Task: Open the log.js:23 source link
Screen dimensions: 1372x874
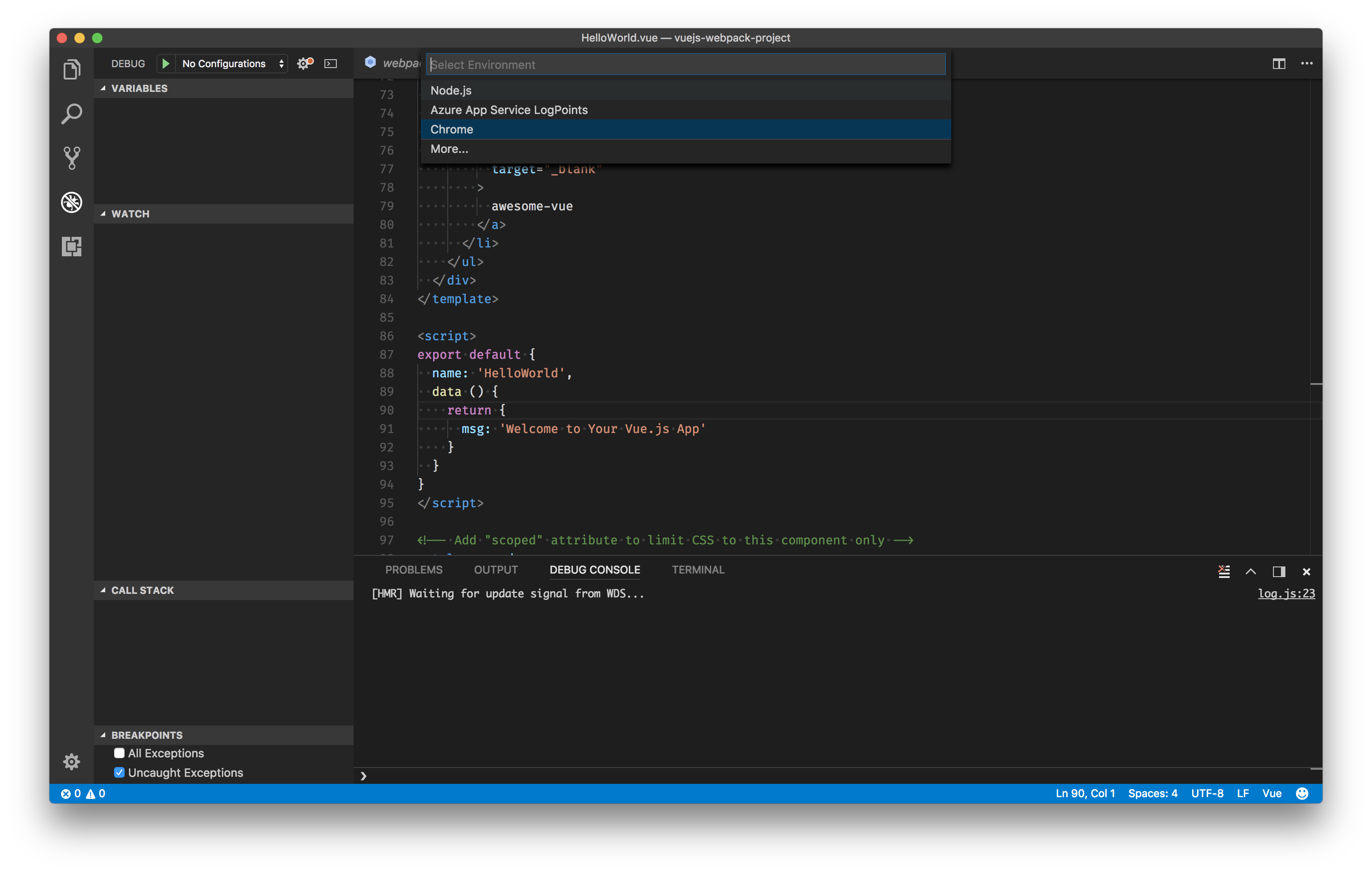Action: 1286,593
